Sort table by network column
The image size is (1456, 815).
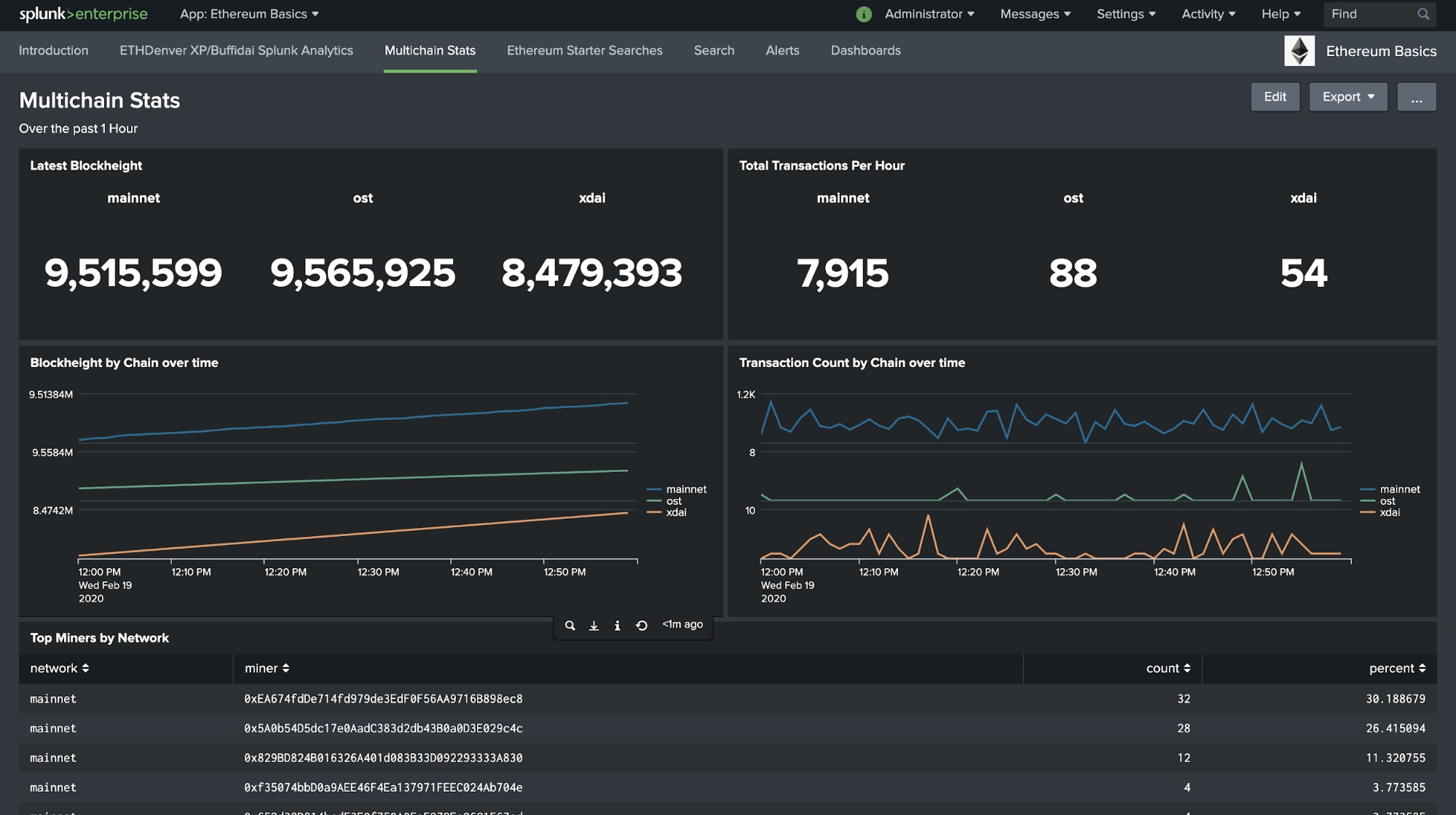(x=60, y=668)
